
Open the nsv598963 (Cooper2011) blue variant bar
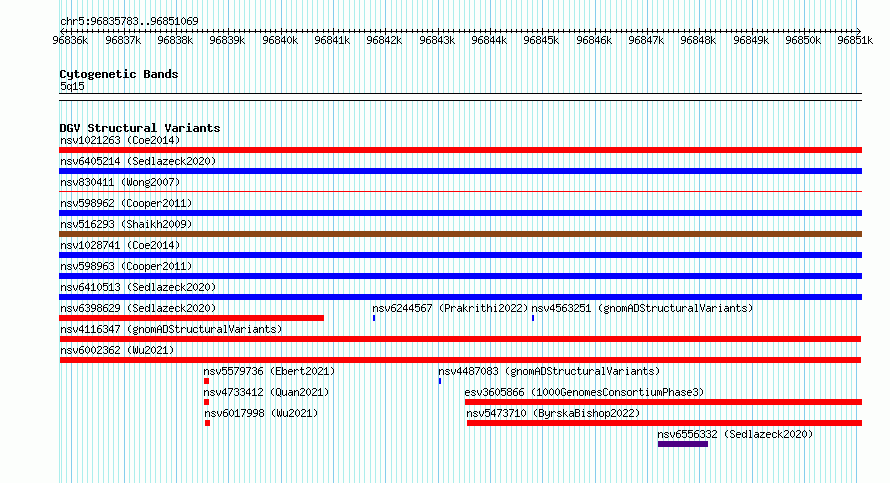pos(460,276)
